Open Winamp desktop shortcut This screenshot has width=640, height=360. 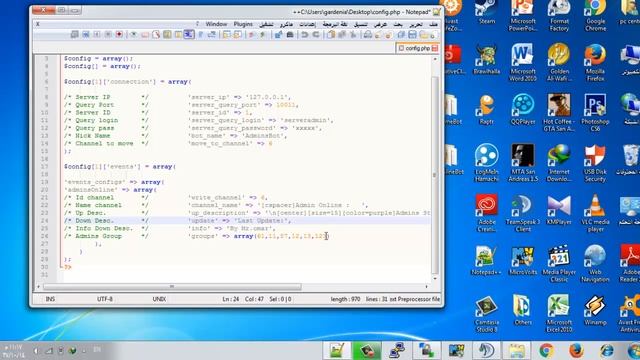(x=595, y=310)
